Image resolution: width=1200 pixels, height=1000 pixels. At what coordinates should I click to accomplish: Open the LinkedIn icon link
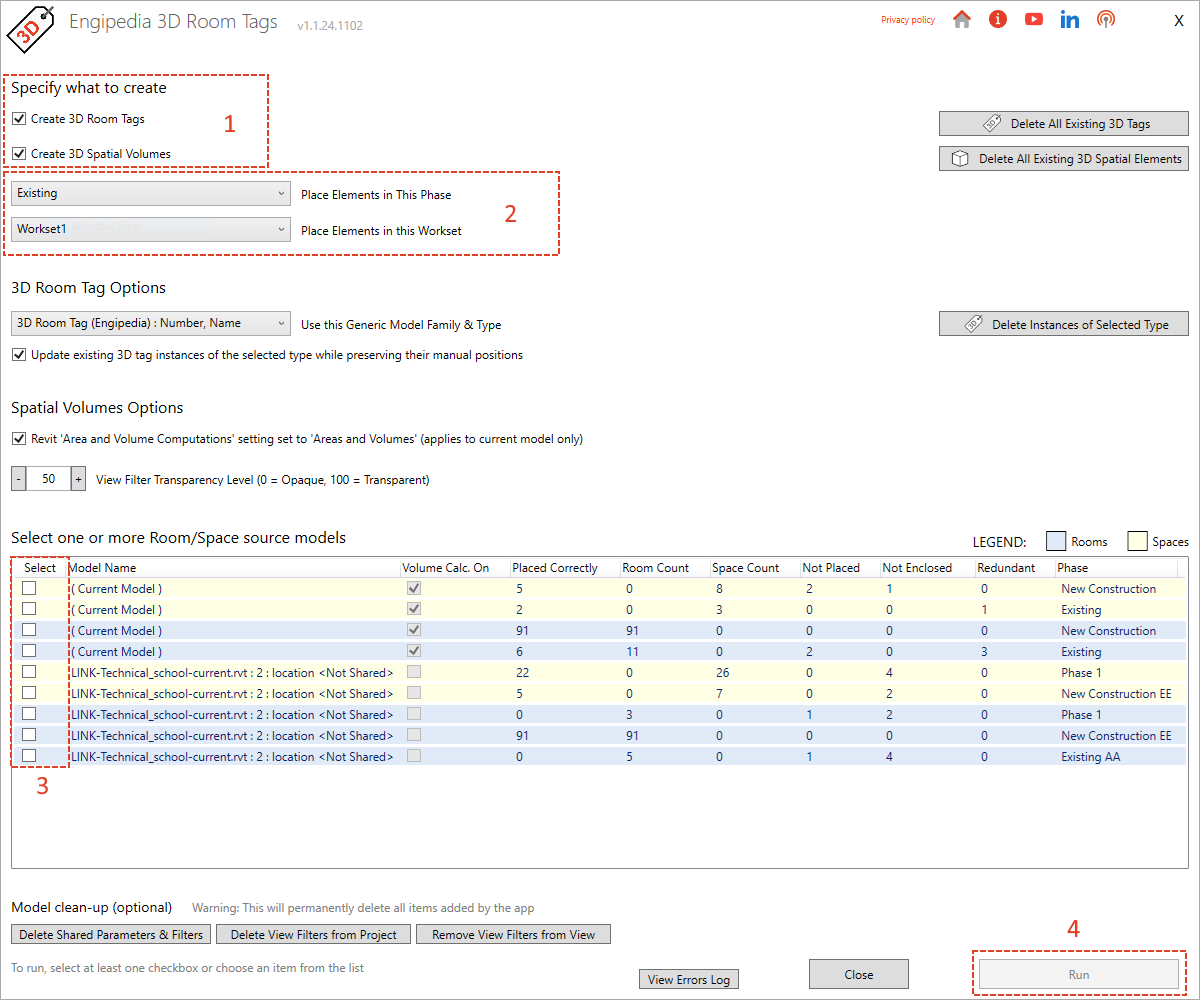click(x=1070, y=19)
